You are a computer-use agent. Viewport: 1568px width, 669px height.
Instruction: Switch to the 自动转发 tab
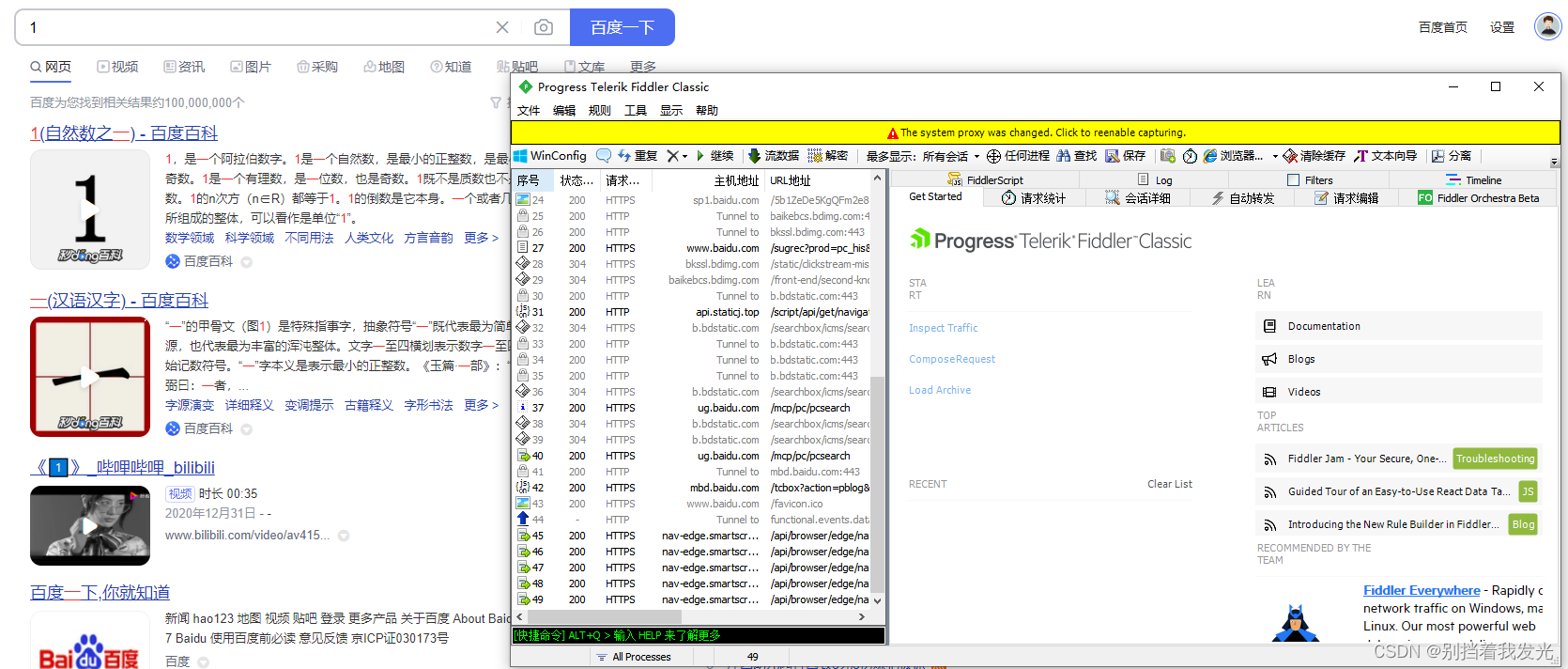[1242, 198]
